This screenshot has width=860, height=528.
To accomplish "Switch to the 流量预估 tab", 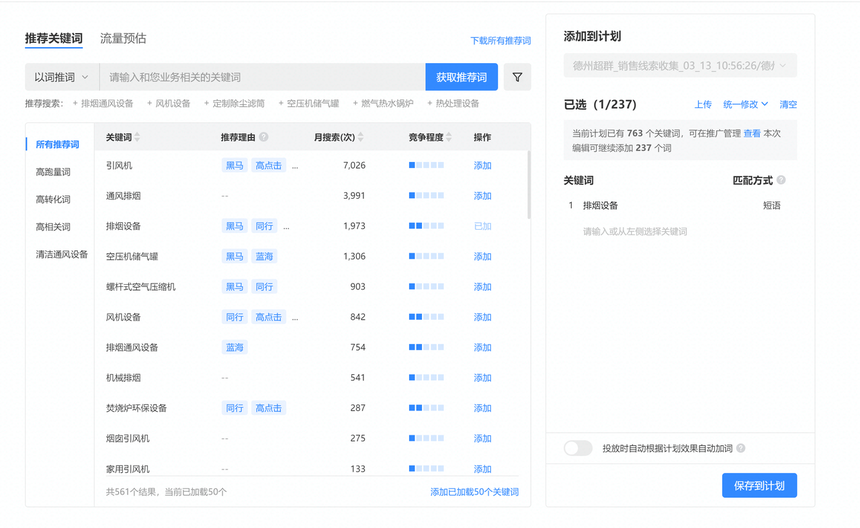I will coord(123,39).
